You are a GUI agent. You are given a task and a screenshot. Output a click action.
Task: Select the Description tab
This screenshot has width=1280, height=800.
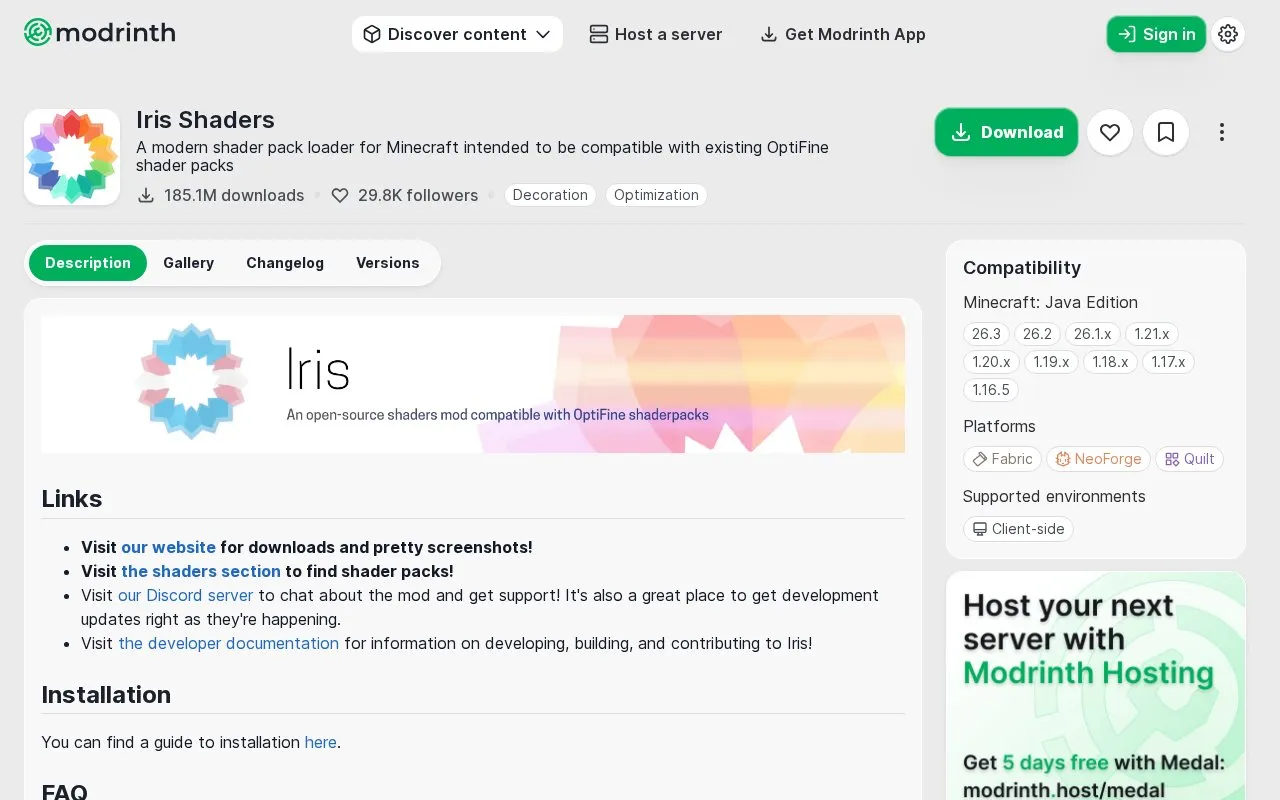88,263
